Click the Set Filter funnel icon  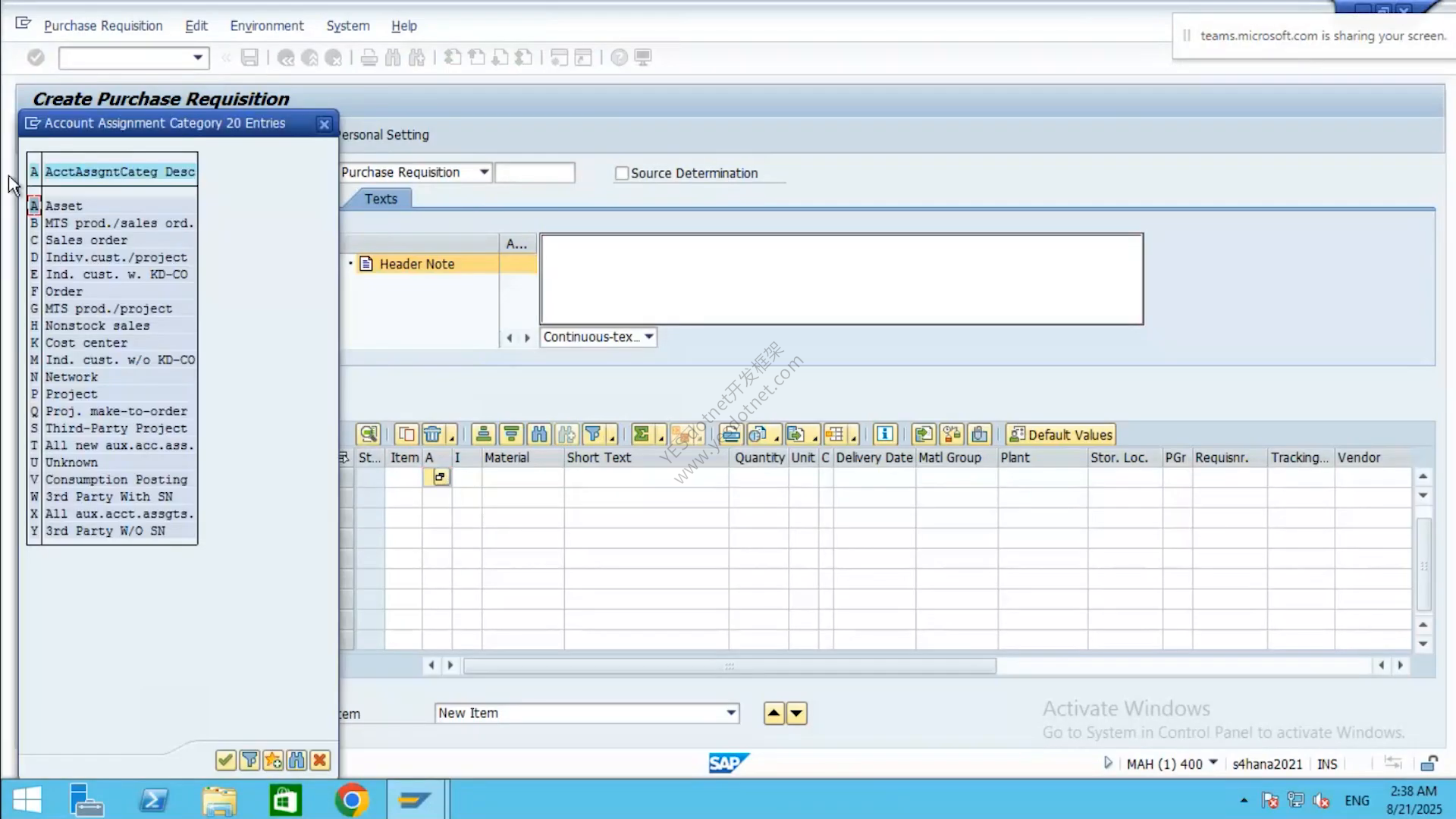click(593, 435)
